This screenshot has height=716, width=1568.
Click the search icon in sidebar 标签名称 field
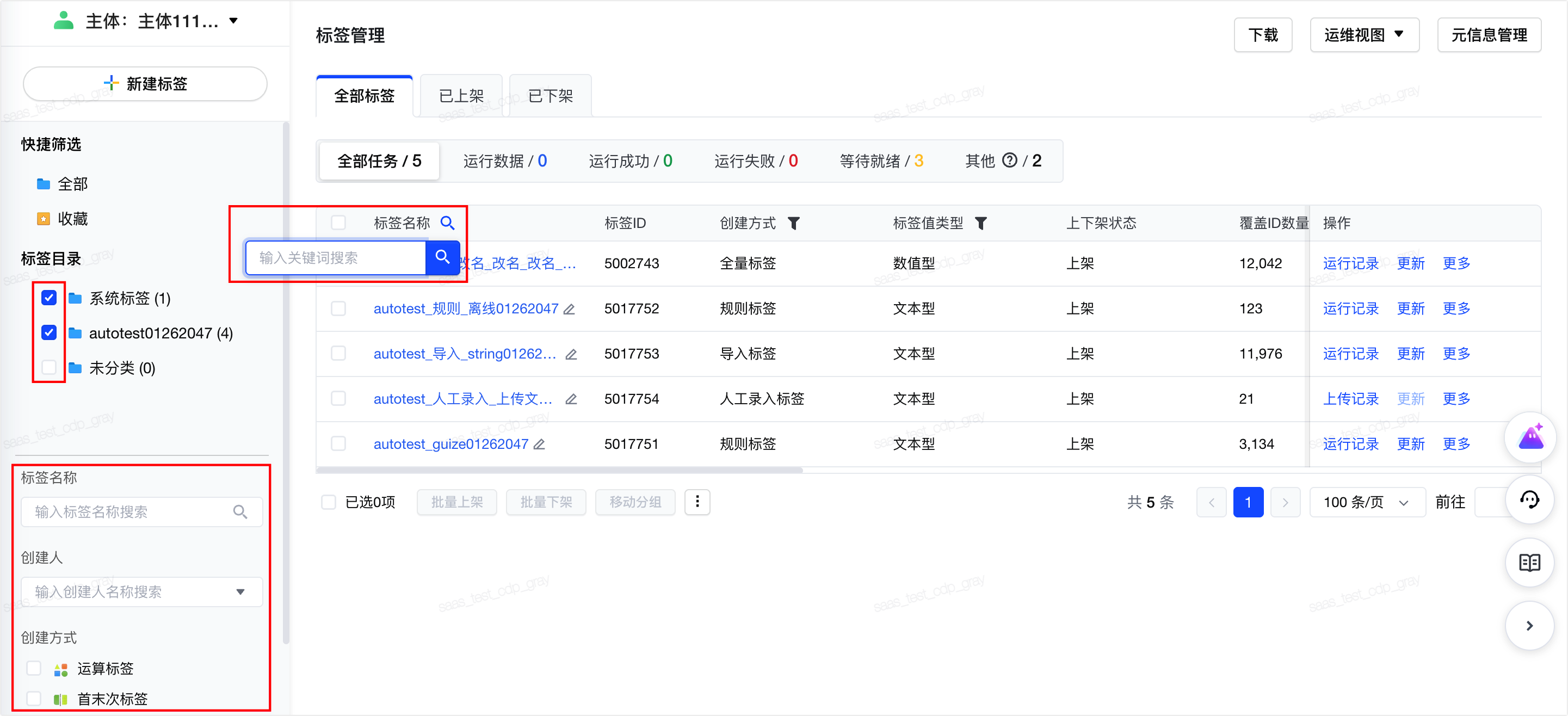point(240,512)
